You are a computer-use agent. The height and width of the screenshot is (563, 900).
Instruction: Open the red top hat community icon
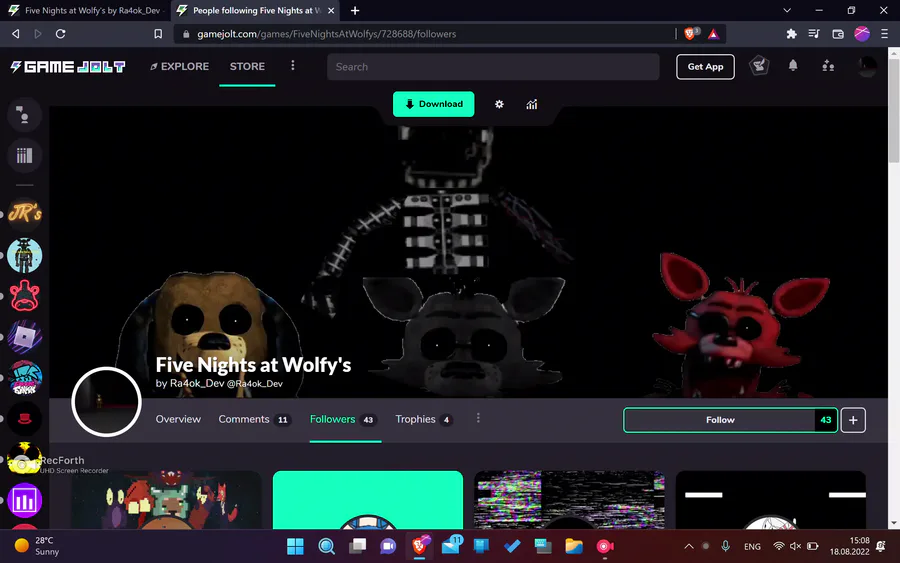(x=24, y=418)
